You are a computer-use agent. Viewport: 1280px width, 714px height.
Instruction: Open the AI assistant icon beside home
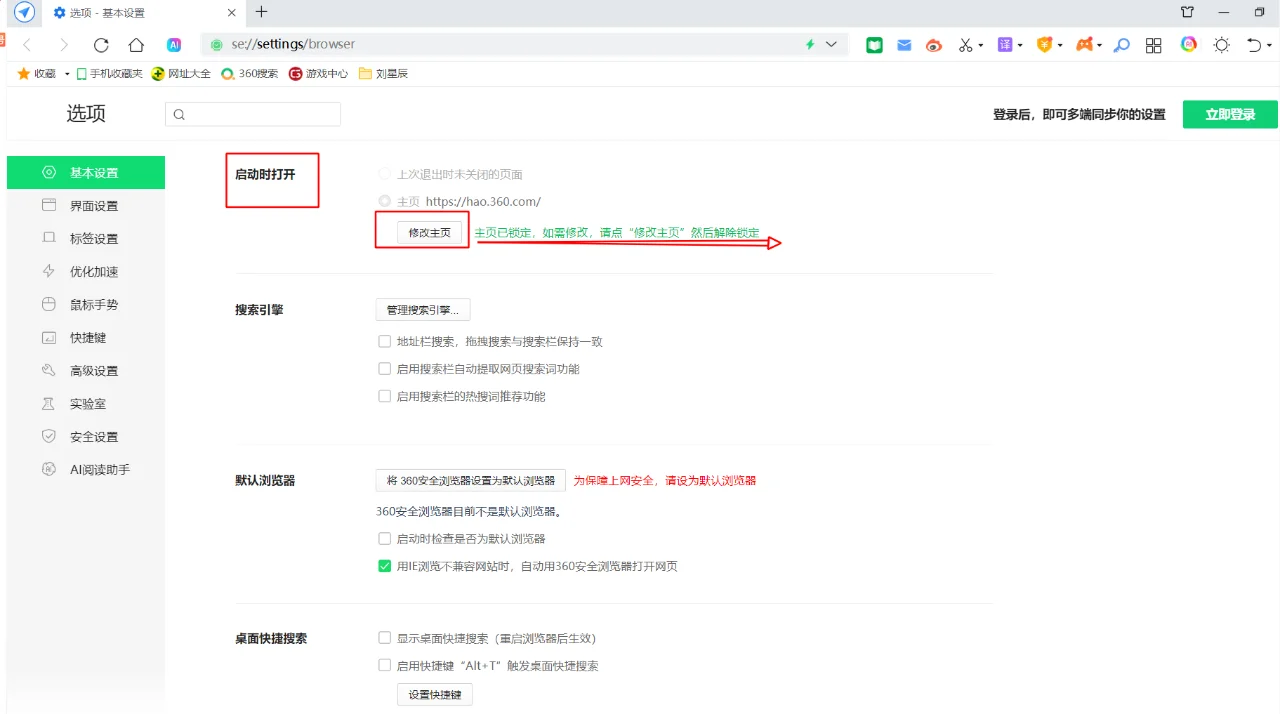174,45
